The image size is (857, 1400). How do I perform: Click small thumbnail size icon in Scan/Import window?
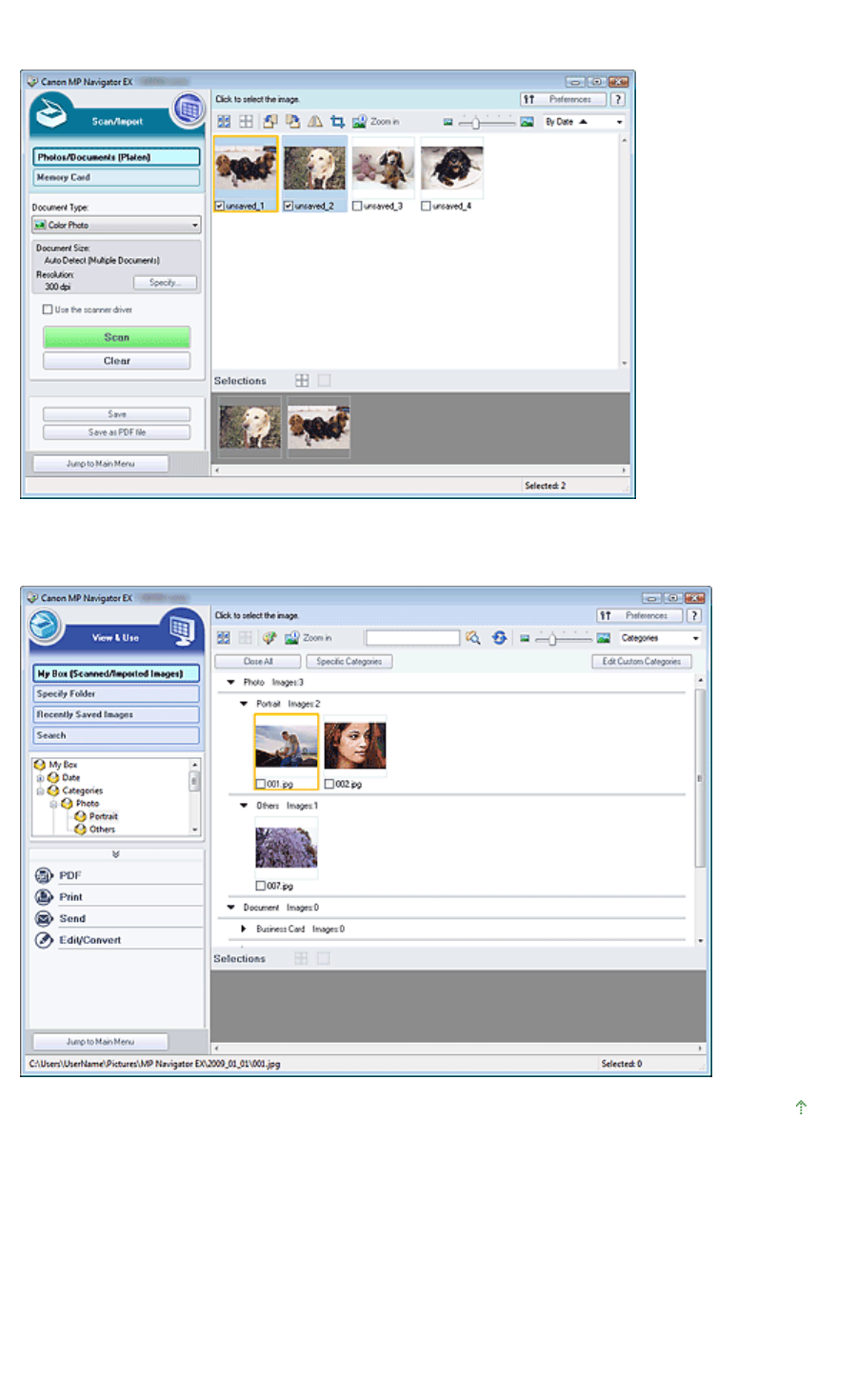click(448, 122)
